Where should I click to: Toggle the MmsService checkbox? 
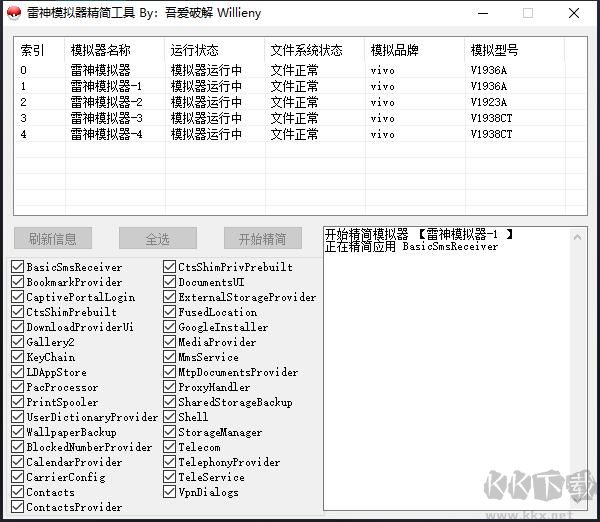(169, 357)
